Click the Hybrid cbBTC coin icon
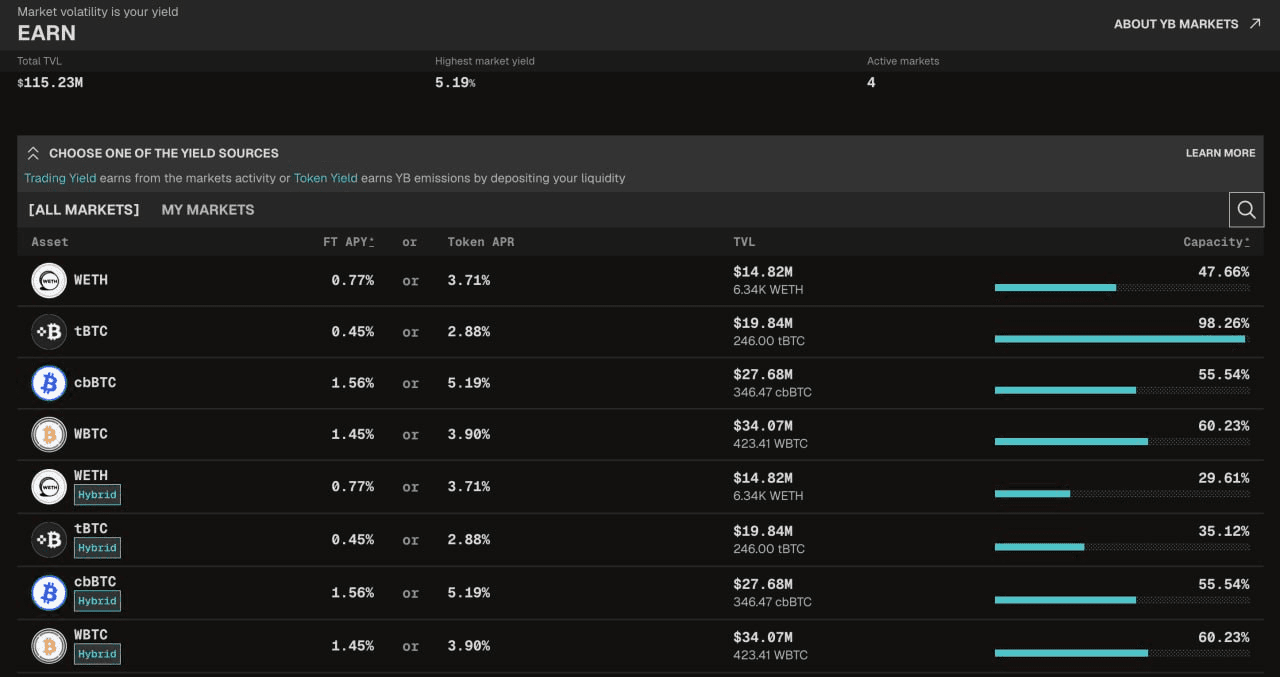The height and width of the screenshot is (677, 1280). pyautogui.click(x=49, y=593)
